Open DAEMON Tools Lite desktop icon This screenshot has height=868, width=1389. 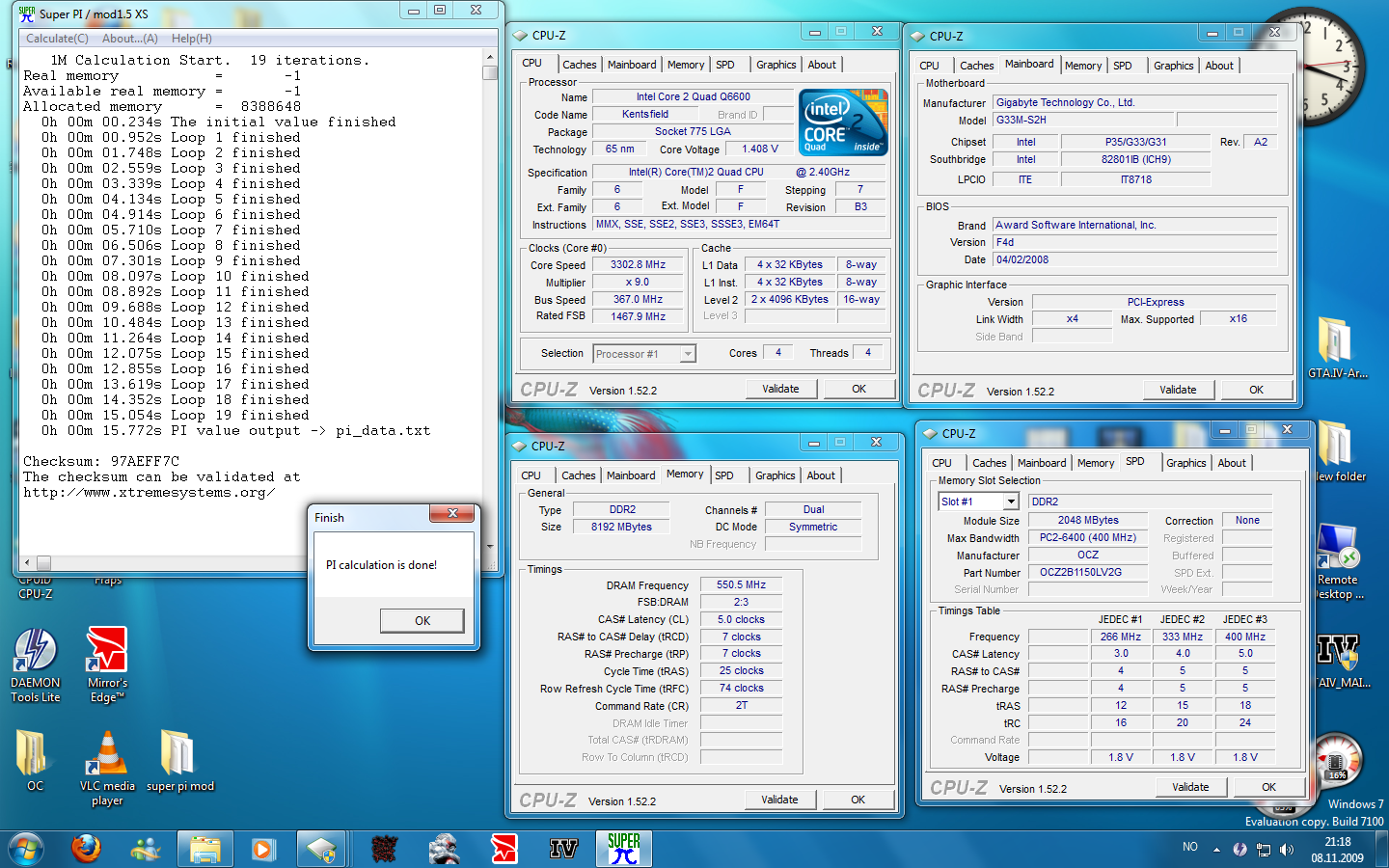(x=36, y=665)
